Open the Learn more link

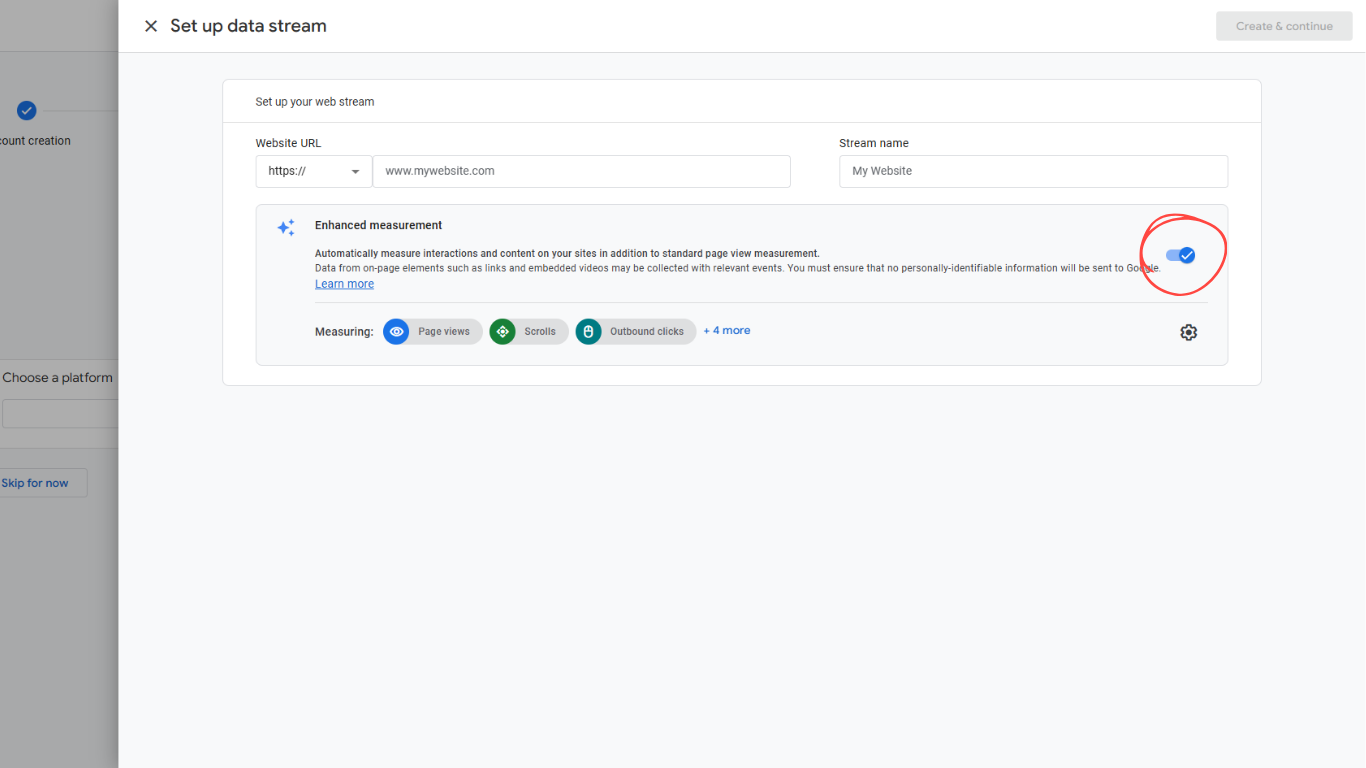(344, 283)
